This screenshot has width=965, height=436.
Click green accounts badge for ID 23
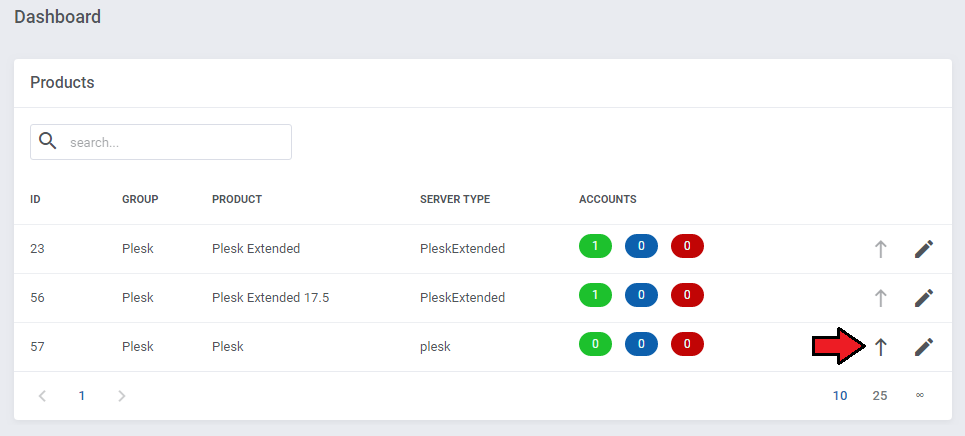pyautogui.click(x=595, y=246)
